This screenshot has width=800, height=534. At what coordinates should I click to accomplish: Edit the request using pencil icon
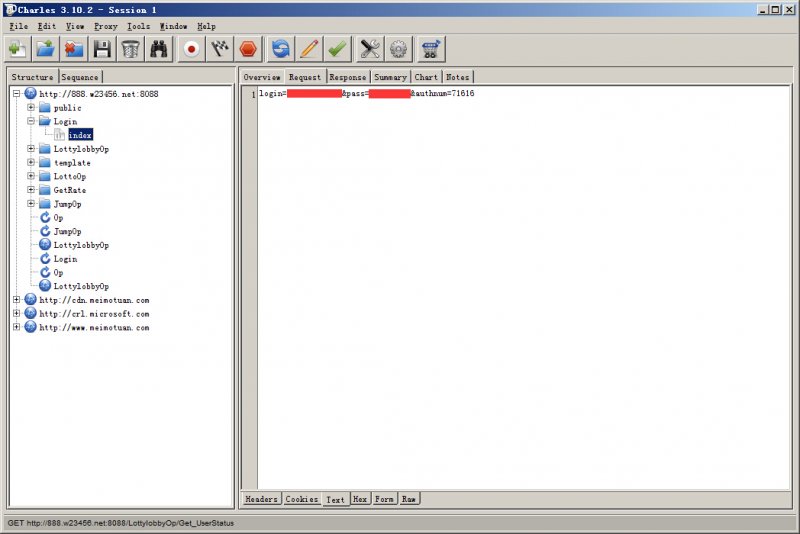[309, 49]
